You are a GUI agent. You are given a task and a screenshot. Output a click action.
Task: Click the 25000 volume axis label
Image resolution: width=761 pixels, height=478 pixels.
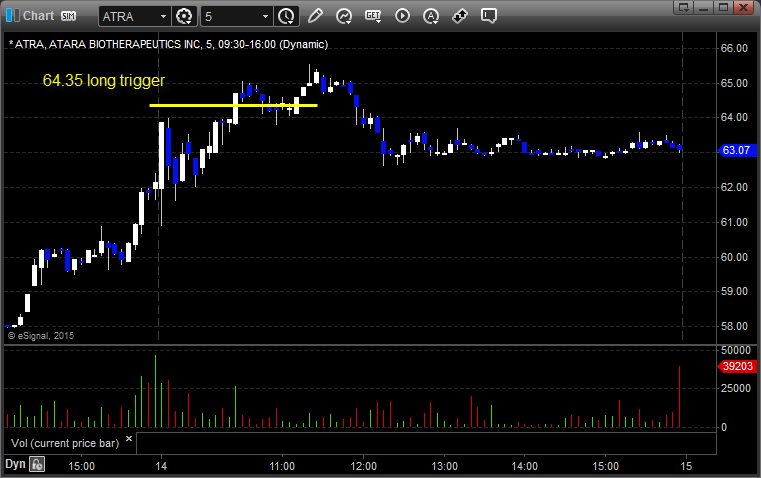tap(736, 388)
